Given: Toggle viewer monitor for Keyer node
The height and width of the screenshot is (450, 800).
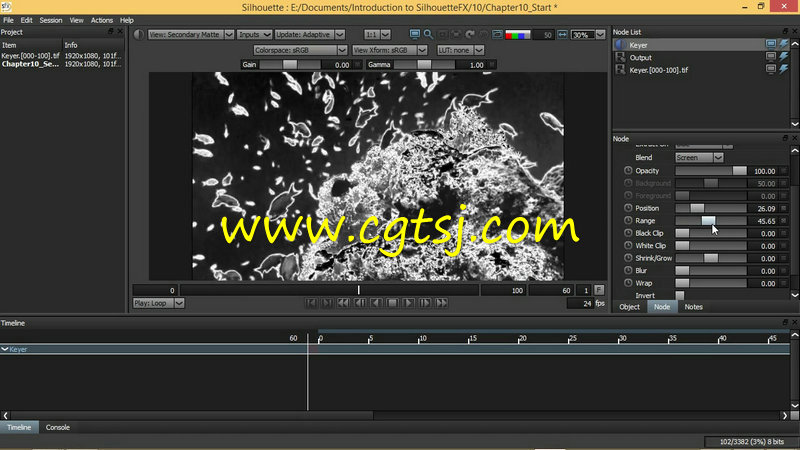Looking at the screenshot, I should (x=771, y=44).
